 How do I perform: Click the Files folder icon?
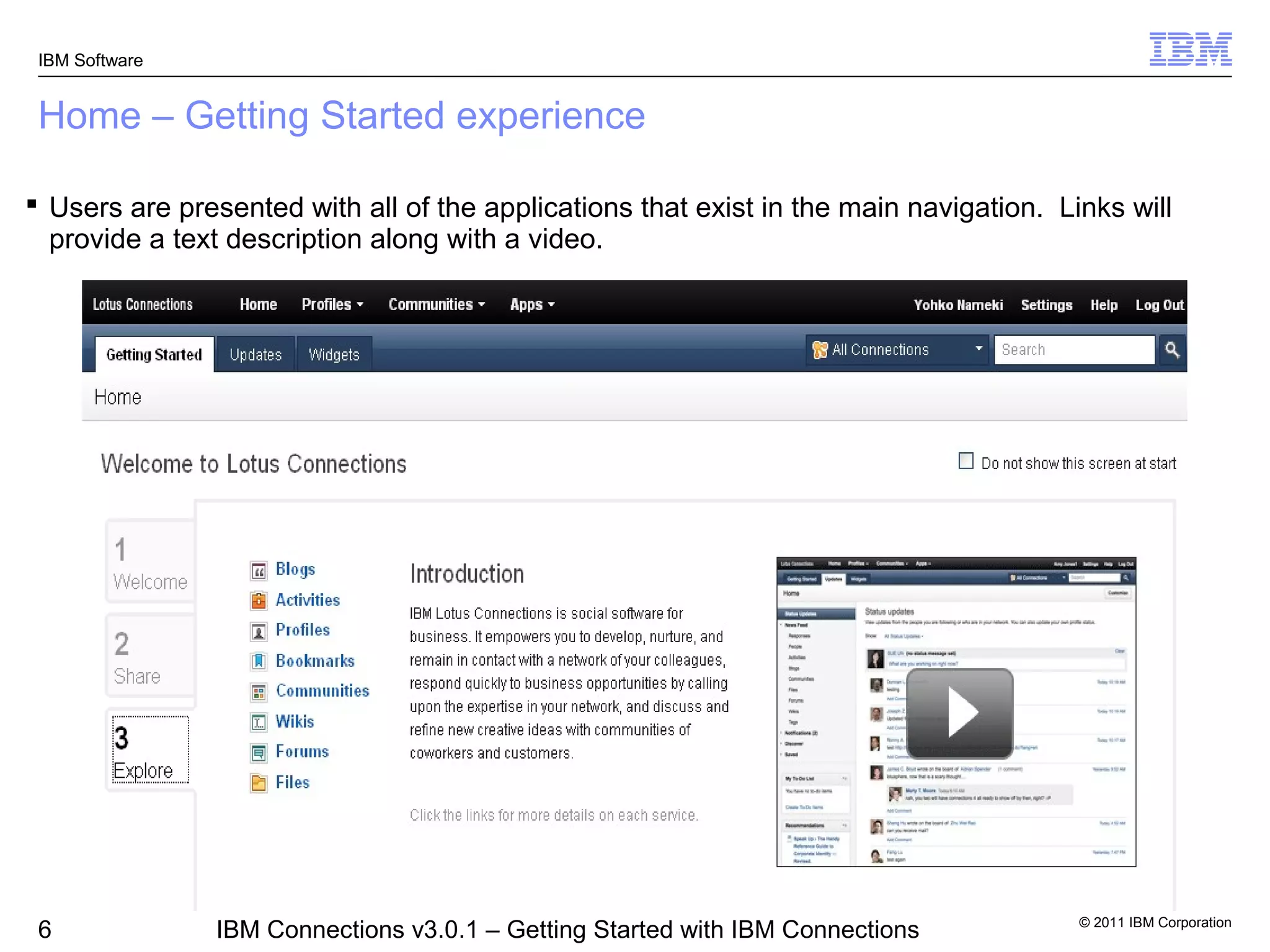point(259,783)
